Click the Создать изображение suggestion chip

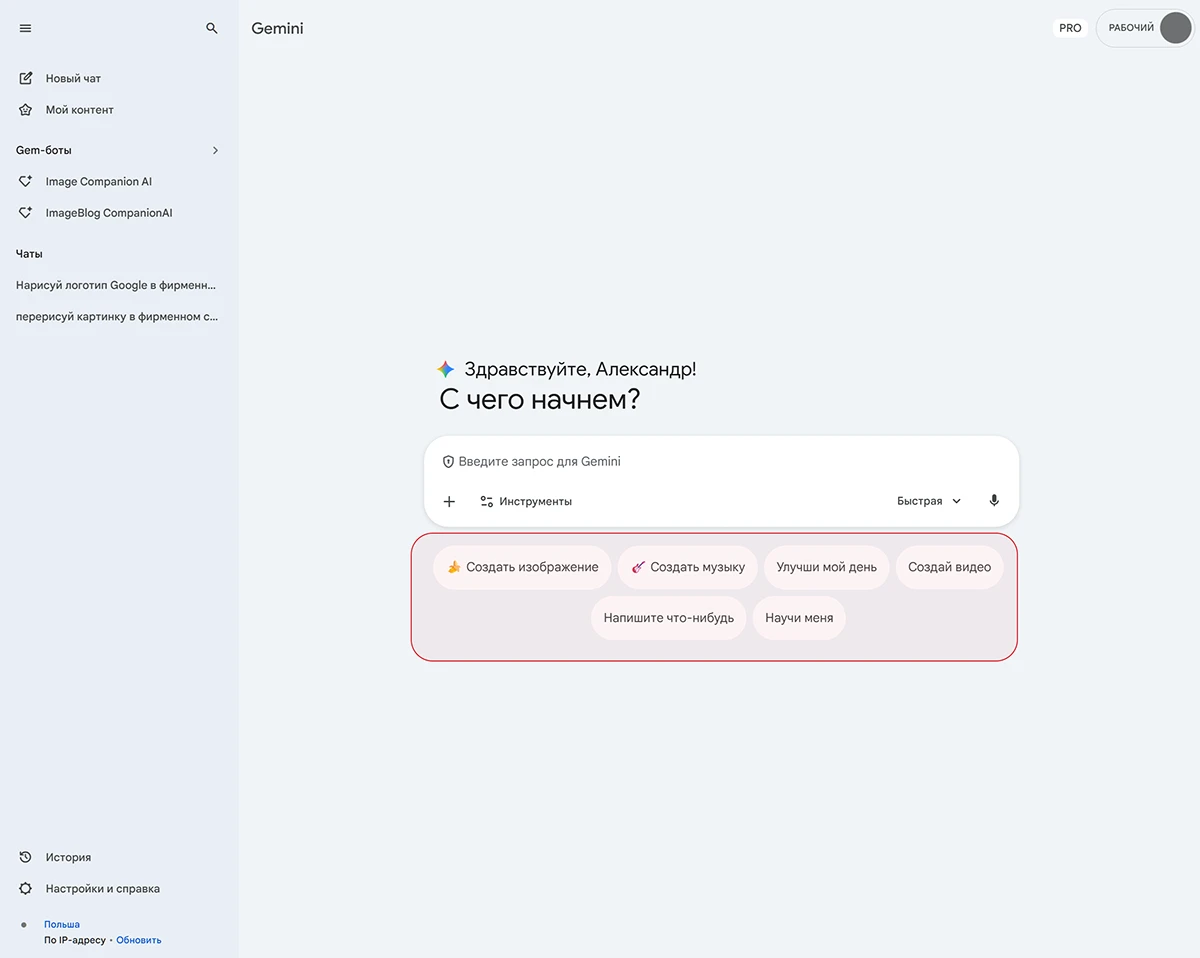tap(522, 567)
